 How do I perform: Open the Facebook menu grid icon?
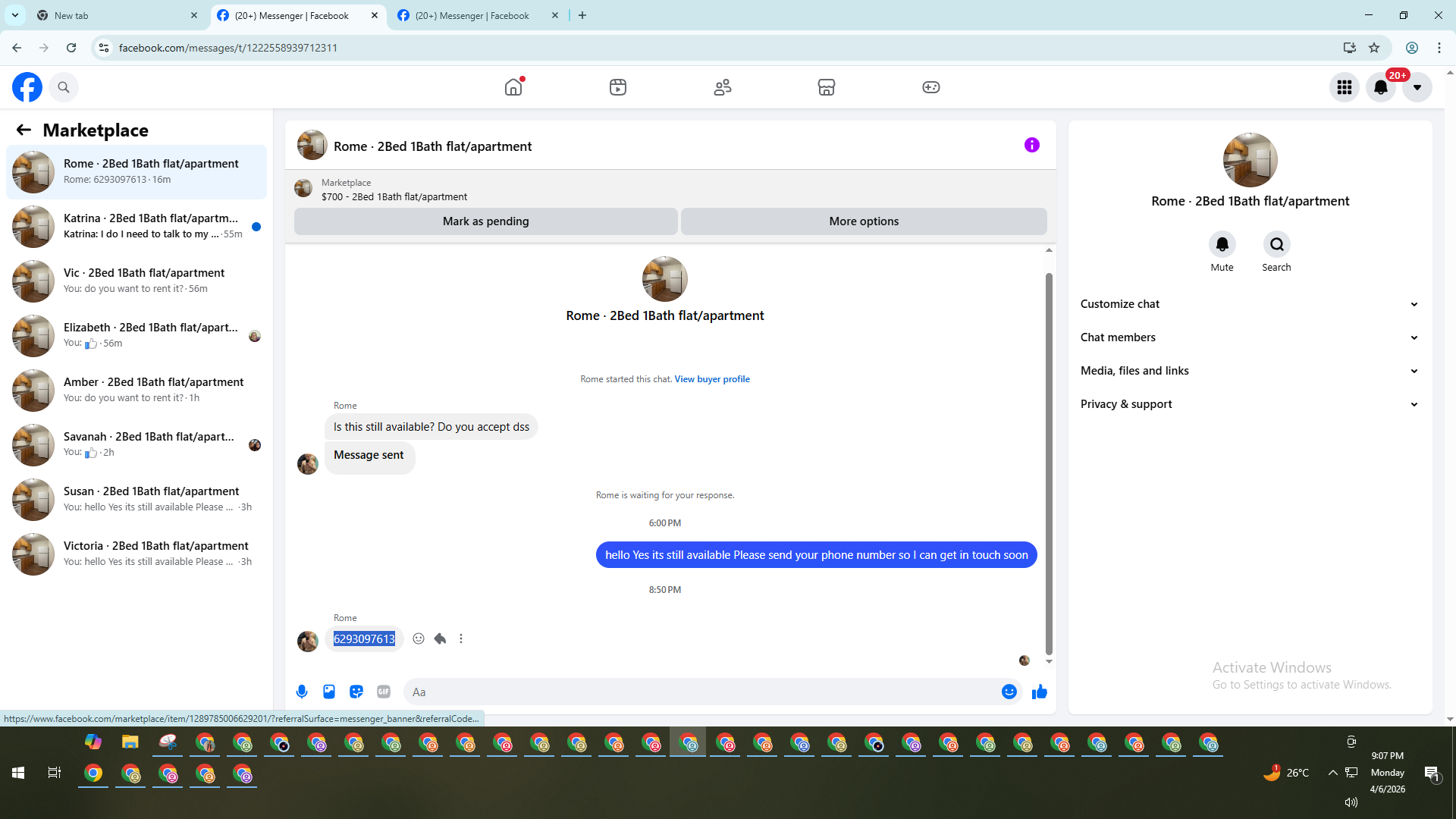click(x=1345, y=87)
